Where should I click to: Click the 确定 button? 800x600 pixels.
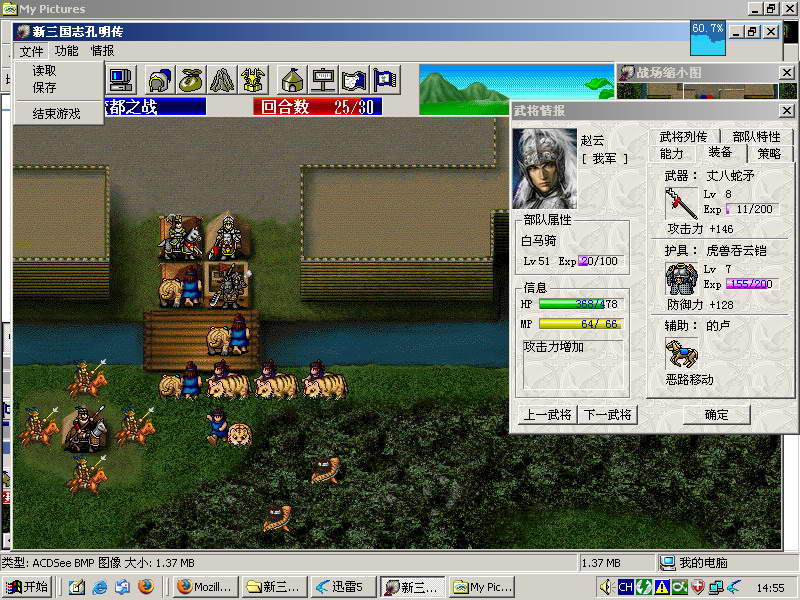tap(716, 415)
